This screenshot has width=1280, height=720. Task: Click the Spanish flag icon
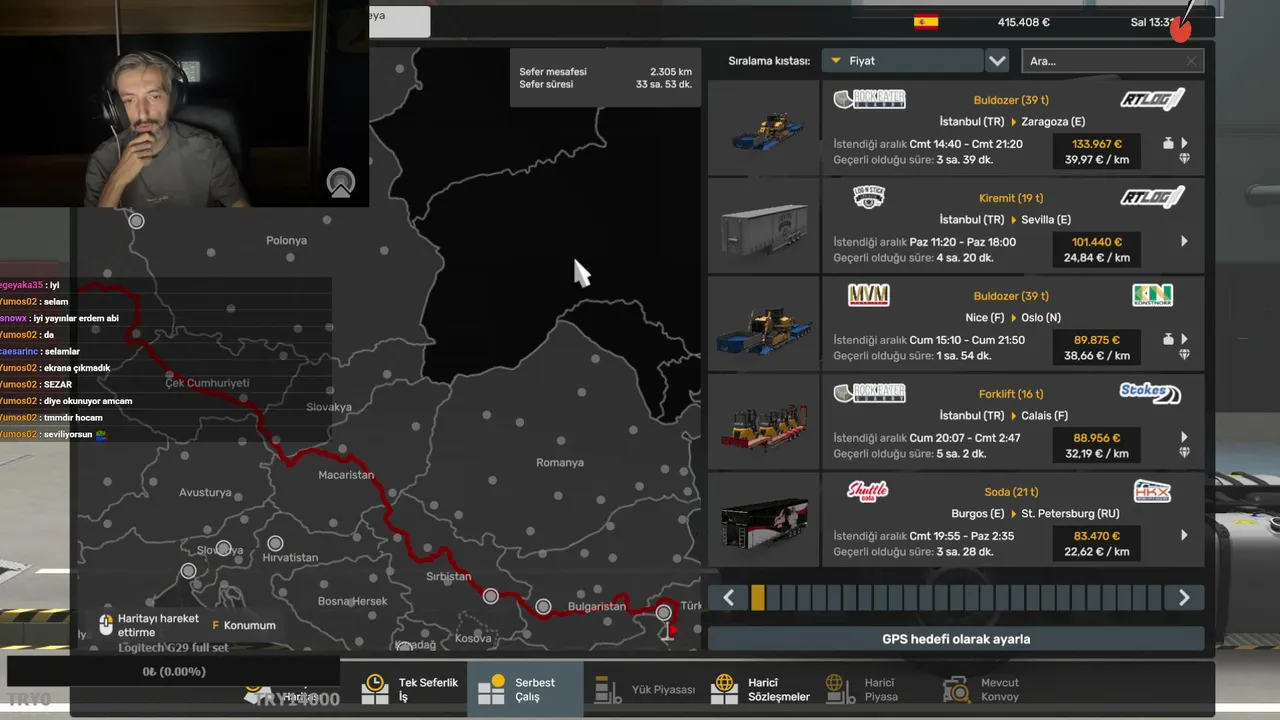926,22
